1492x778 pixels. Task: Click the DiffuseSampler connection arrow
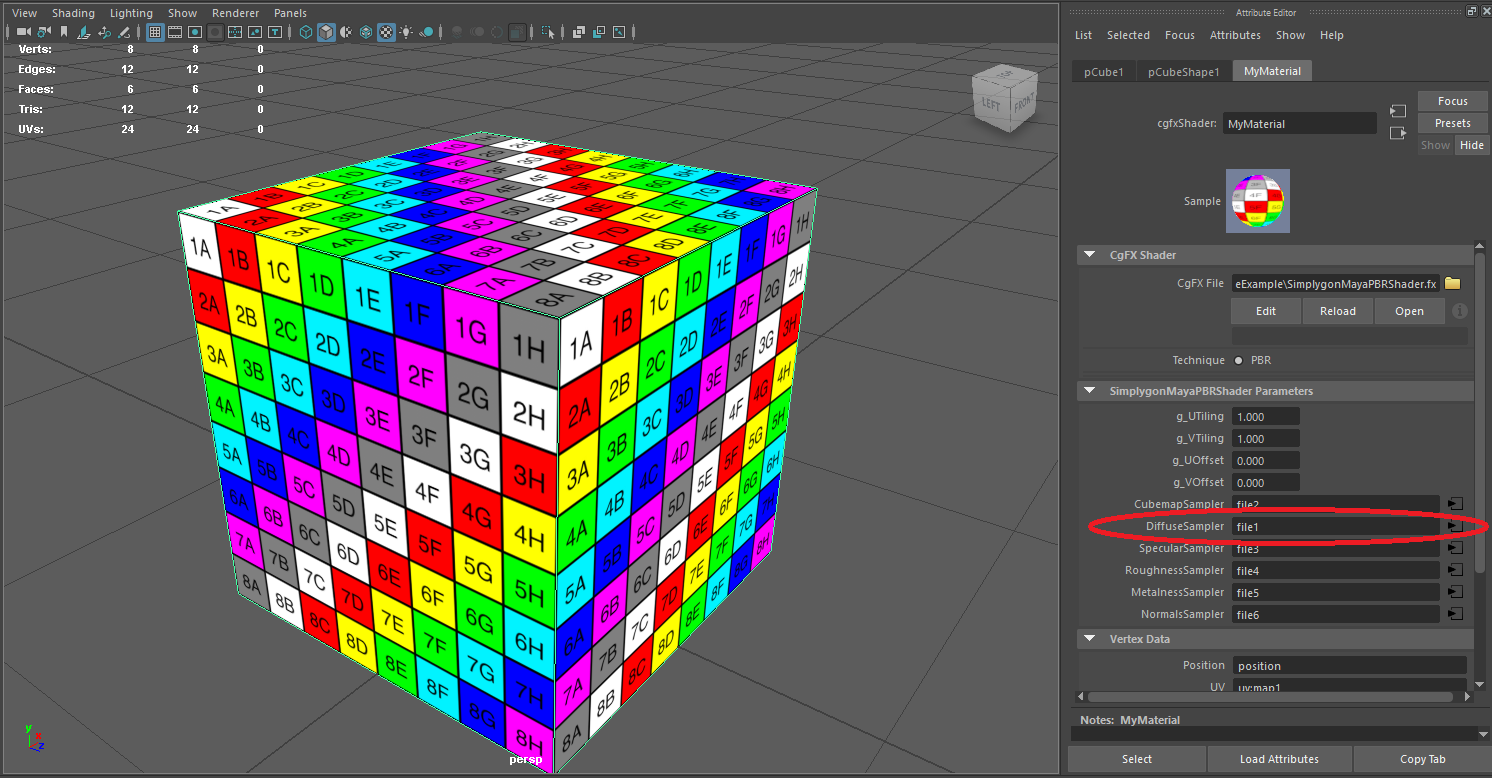point(1455,525)
